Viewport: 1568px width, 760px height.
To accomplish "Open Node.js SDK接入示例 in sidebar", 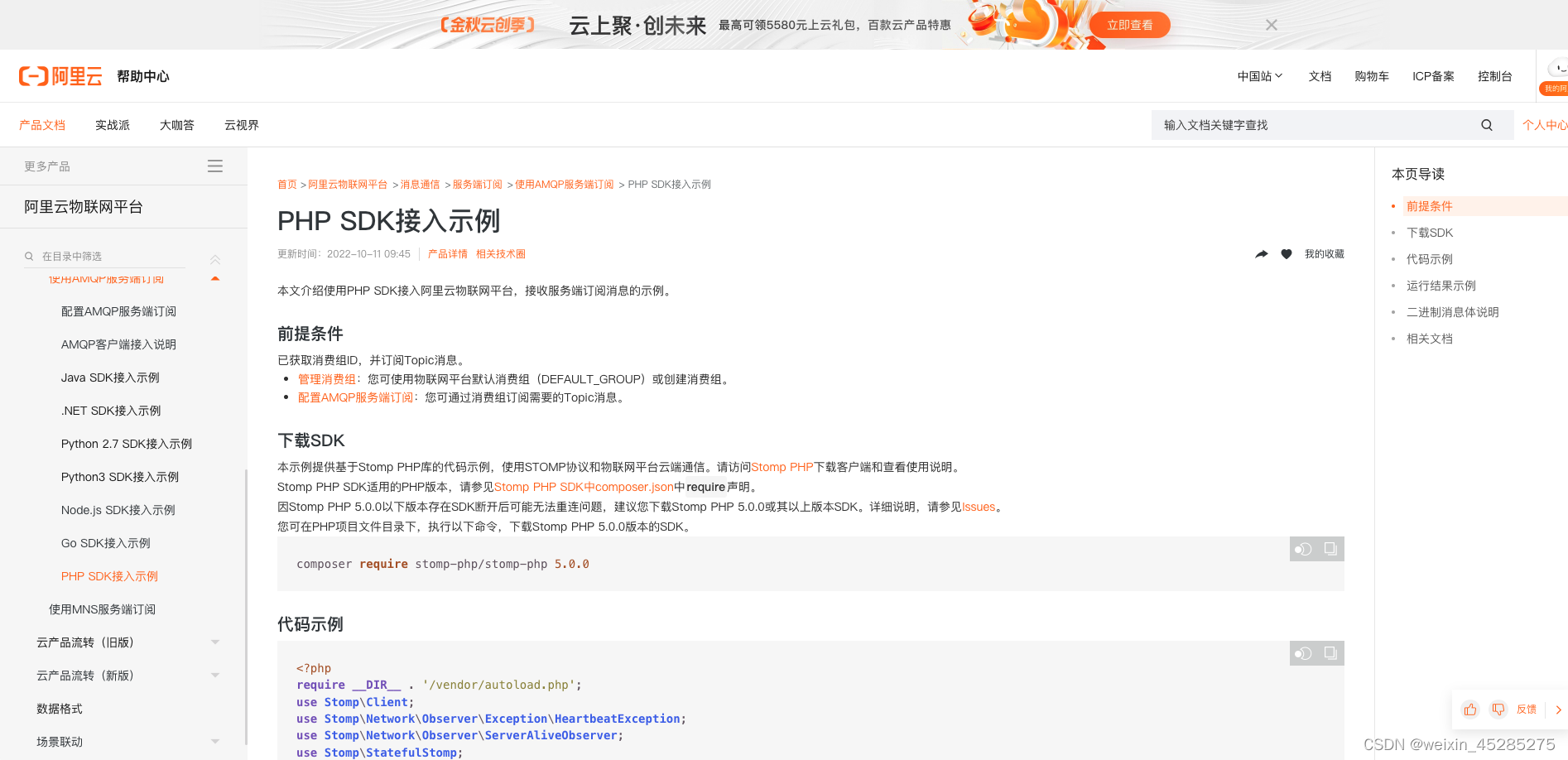I will click(x=118, y=510).
